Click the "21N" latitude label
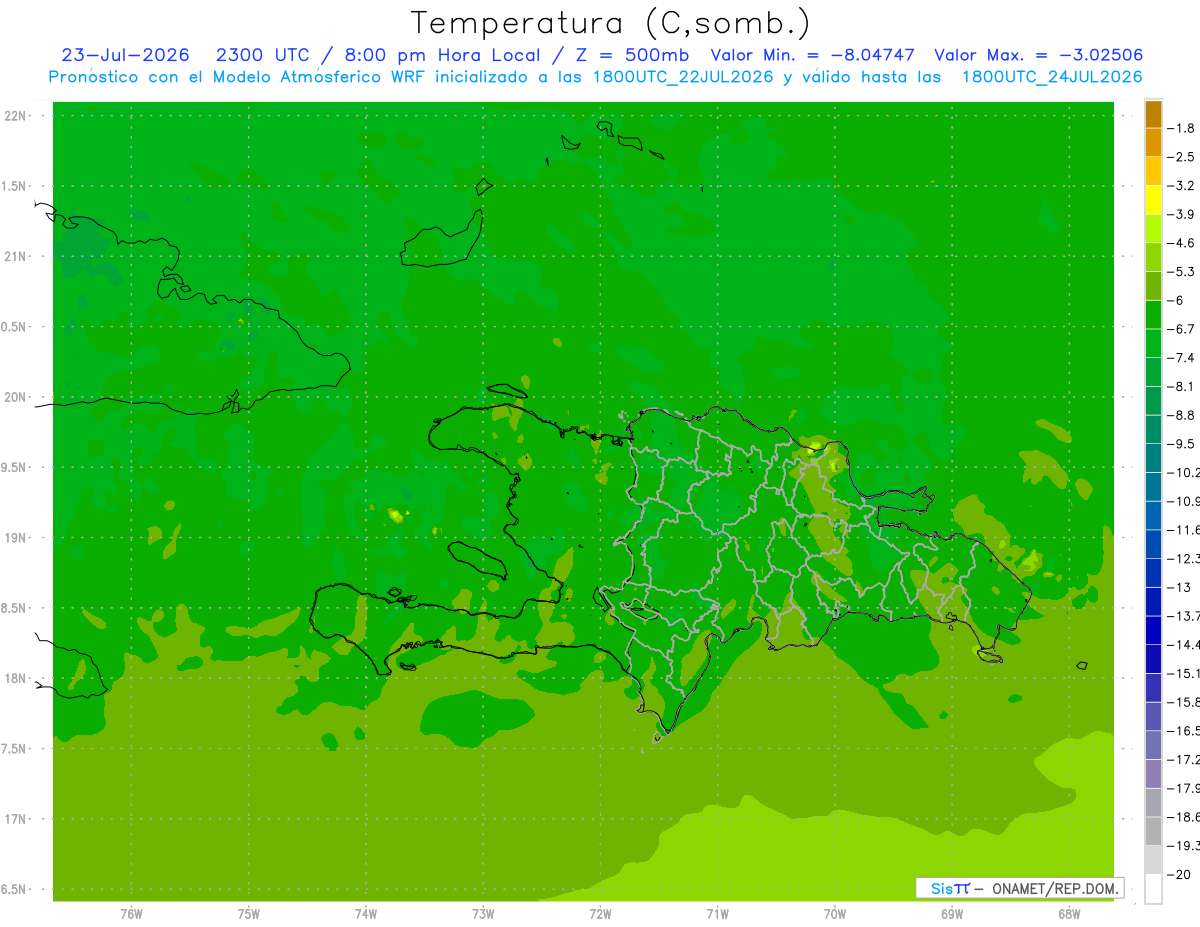The height and width of the screenshot is (927, 1200). (16, 256)
